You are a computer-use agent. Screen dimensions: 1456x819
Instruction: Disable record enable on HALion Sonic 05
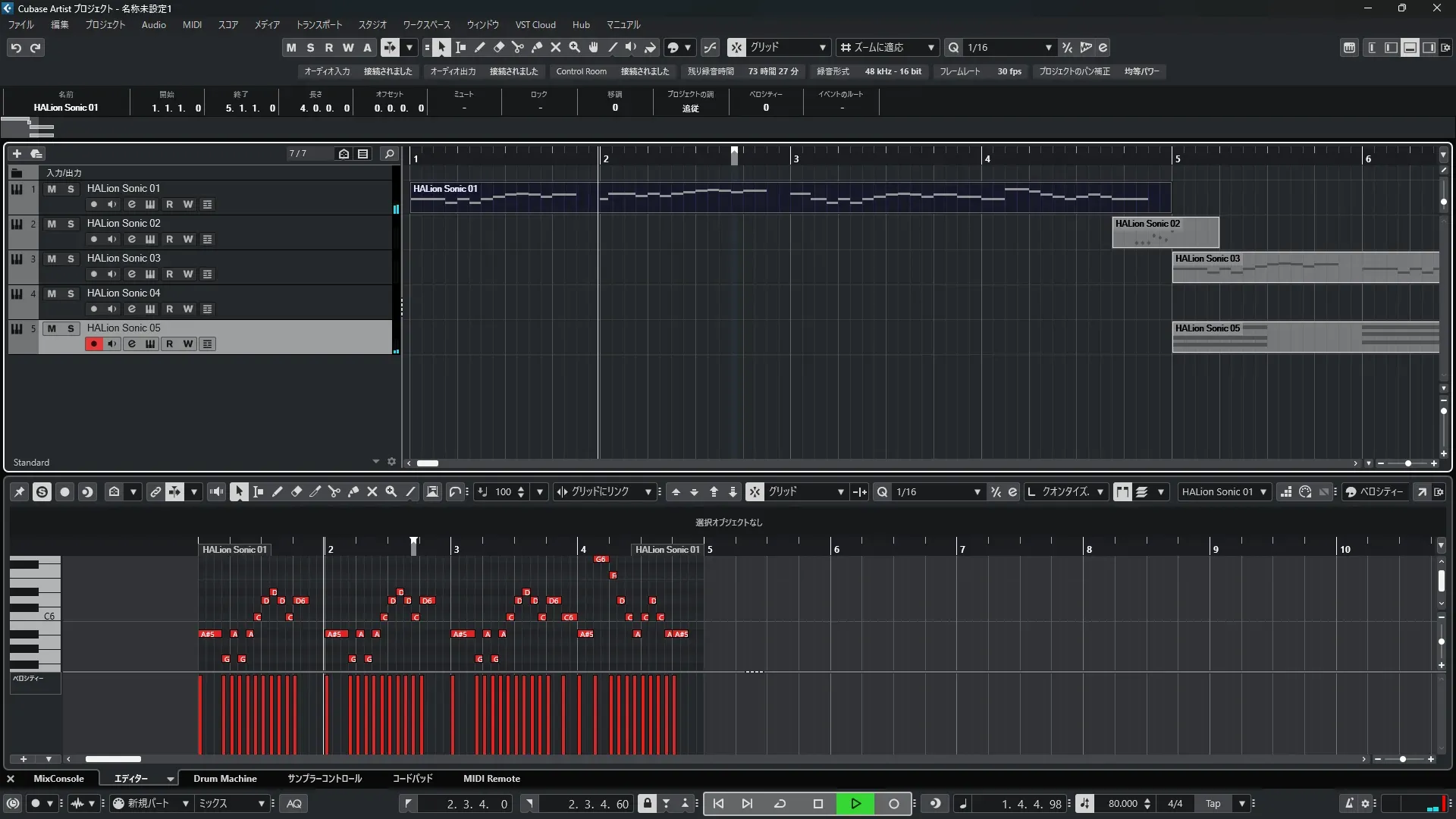[93, 344]
